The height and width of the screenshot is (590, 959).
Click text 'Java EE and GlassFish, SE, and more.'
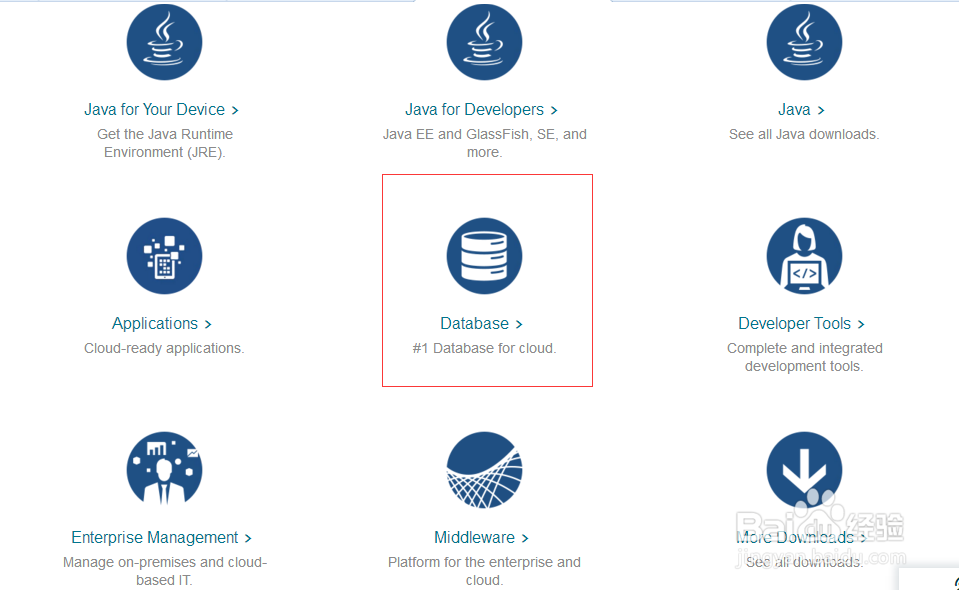484,143
